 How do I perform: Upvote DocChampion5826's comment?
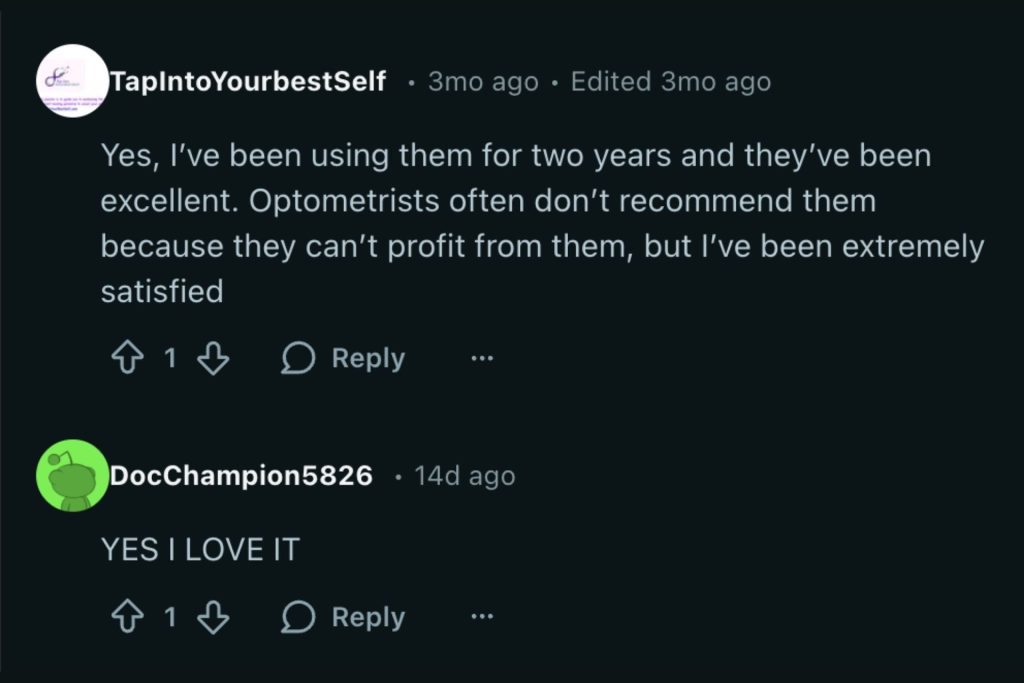[x=128, y=616]
